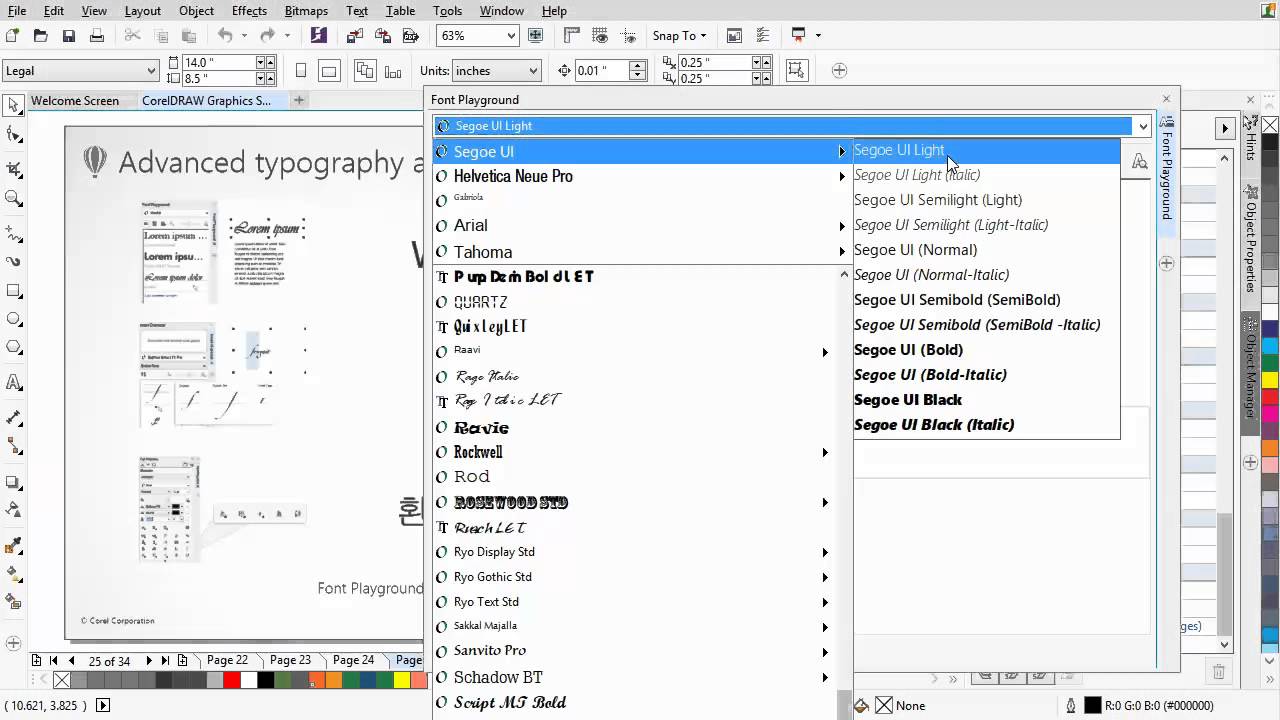Click the Publish to PDF icon

(411, 36)
